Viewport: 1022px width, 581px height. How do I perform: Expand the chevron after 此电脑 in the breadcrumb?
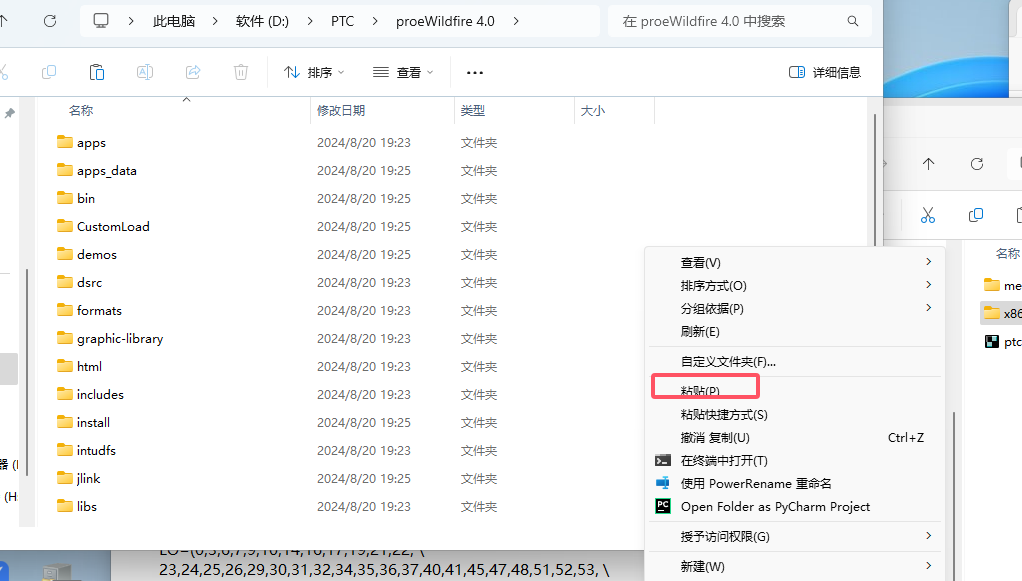click(x=215, y=21)
